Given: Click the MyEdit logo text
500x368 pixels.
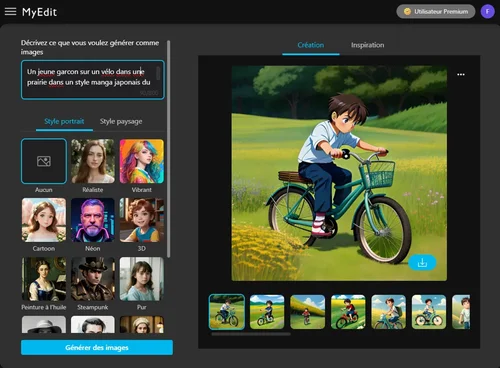Looking at the screenshot, I should (39, 12).
